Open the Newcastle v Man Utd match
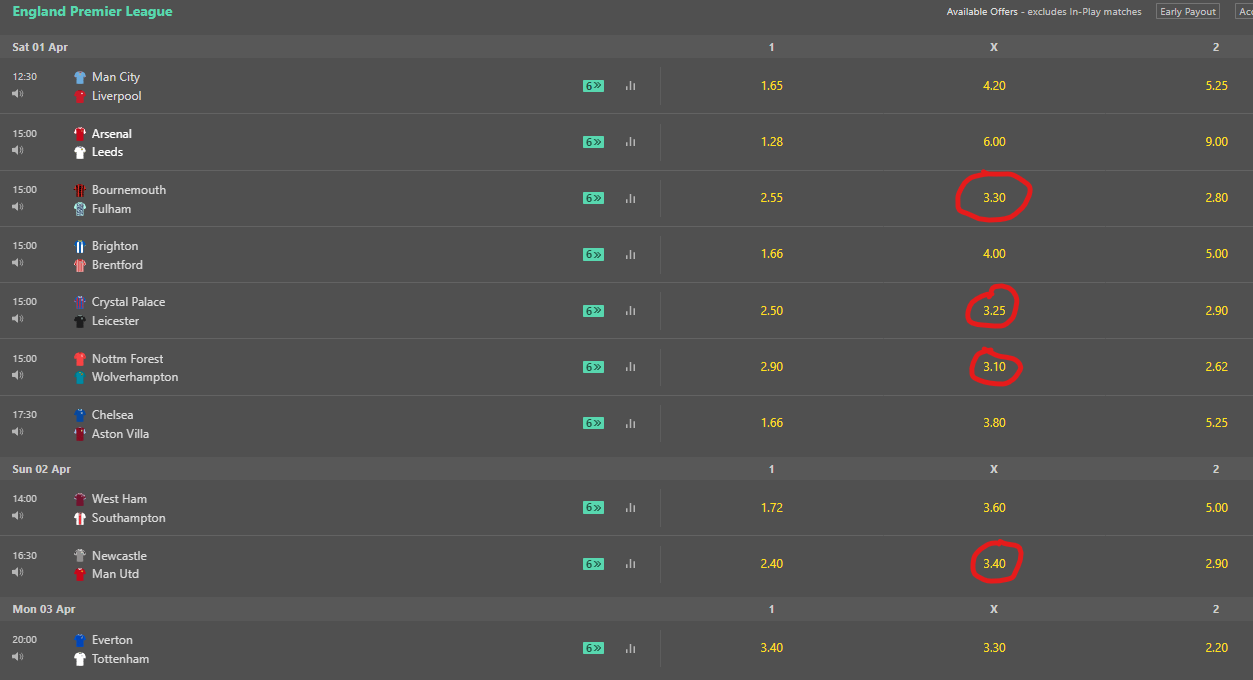This screenshot has height=680, width=1253. click(x=110, y=564)
